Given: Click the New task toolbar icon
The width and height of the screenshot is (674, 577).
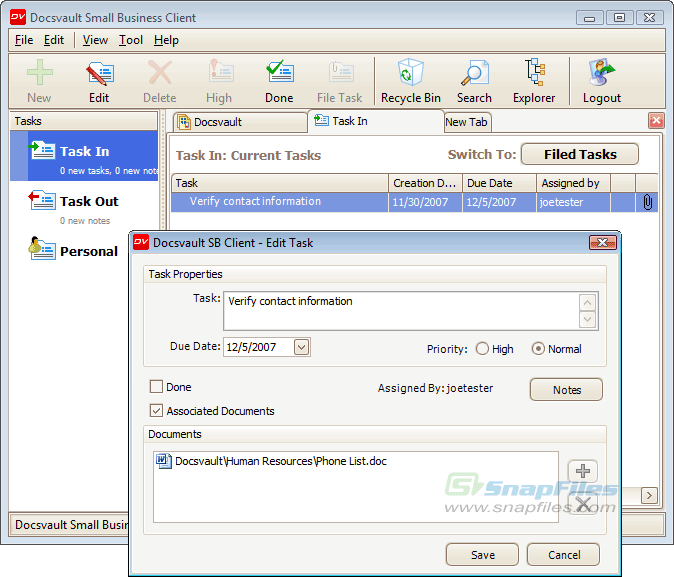Looking at the screenshot, I should (x=40, y=81).
